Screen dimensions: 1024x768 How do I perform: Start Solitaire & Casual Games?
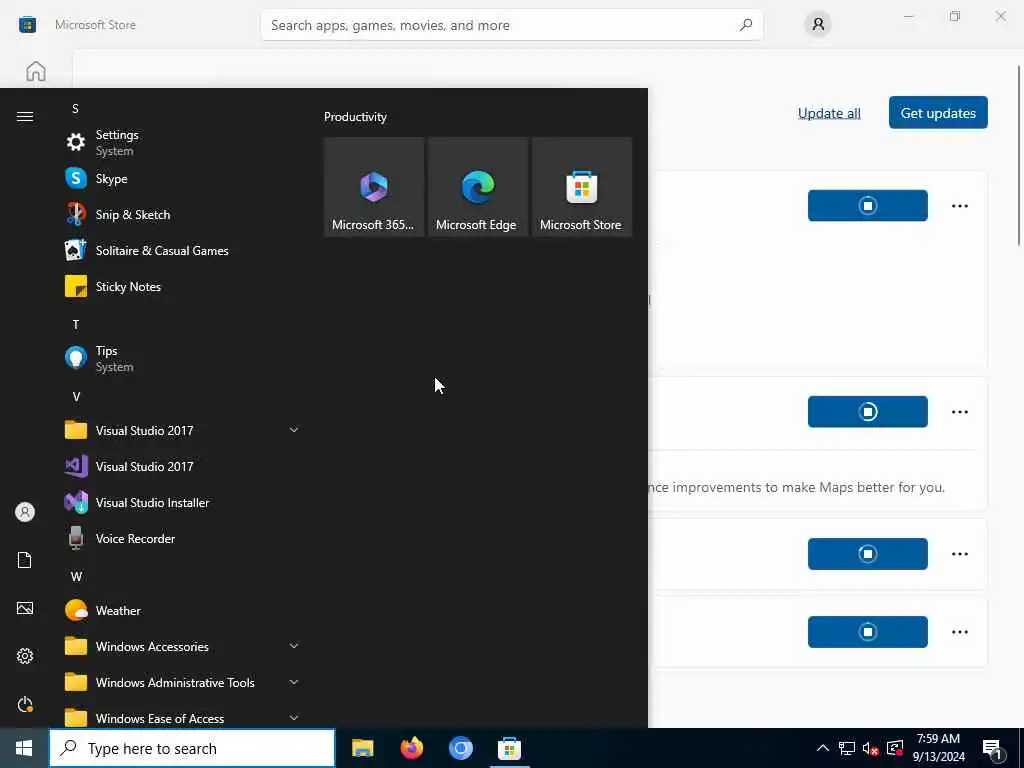183,250
